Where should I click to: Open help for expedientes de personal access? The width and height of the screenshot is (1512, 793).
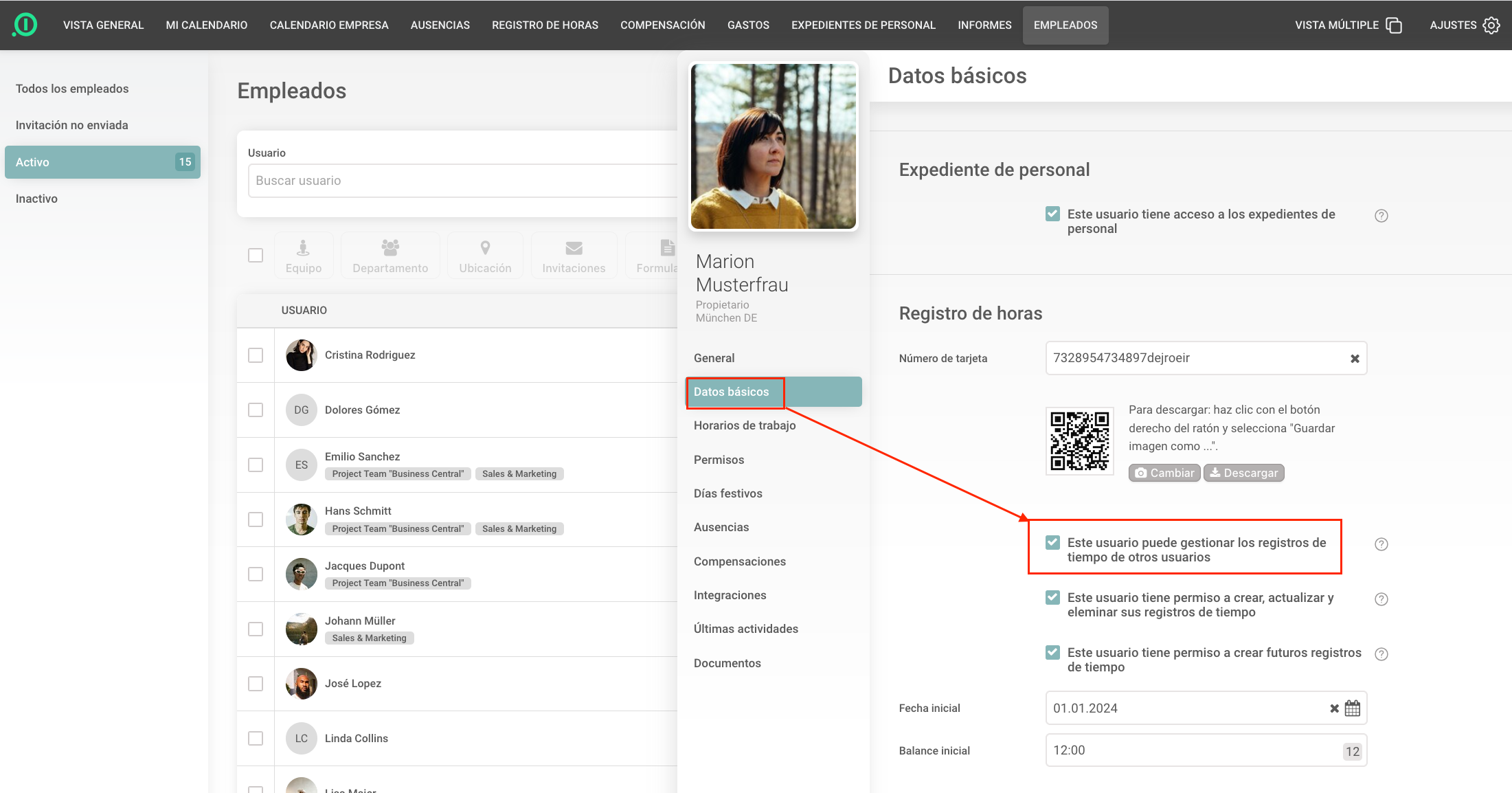click(x=1381, y=216)
